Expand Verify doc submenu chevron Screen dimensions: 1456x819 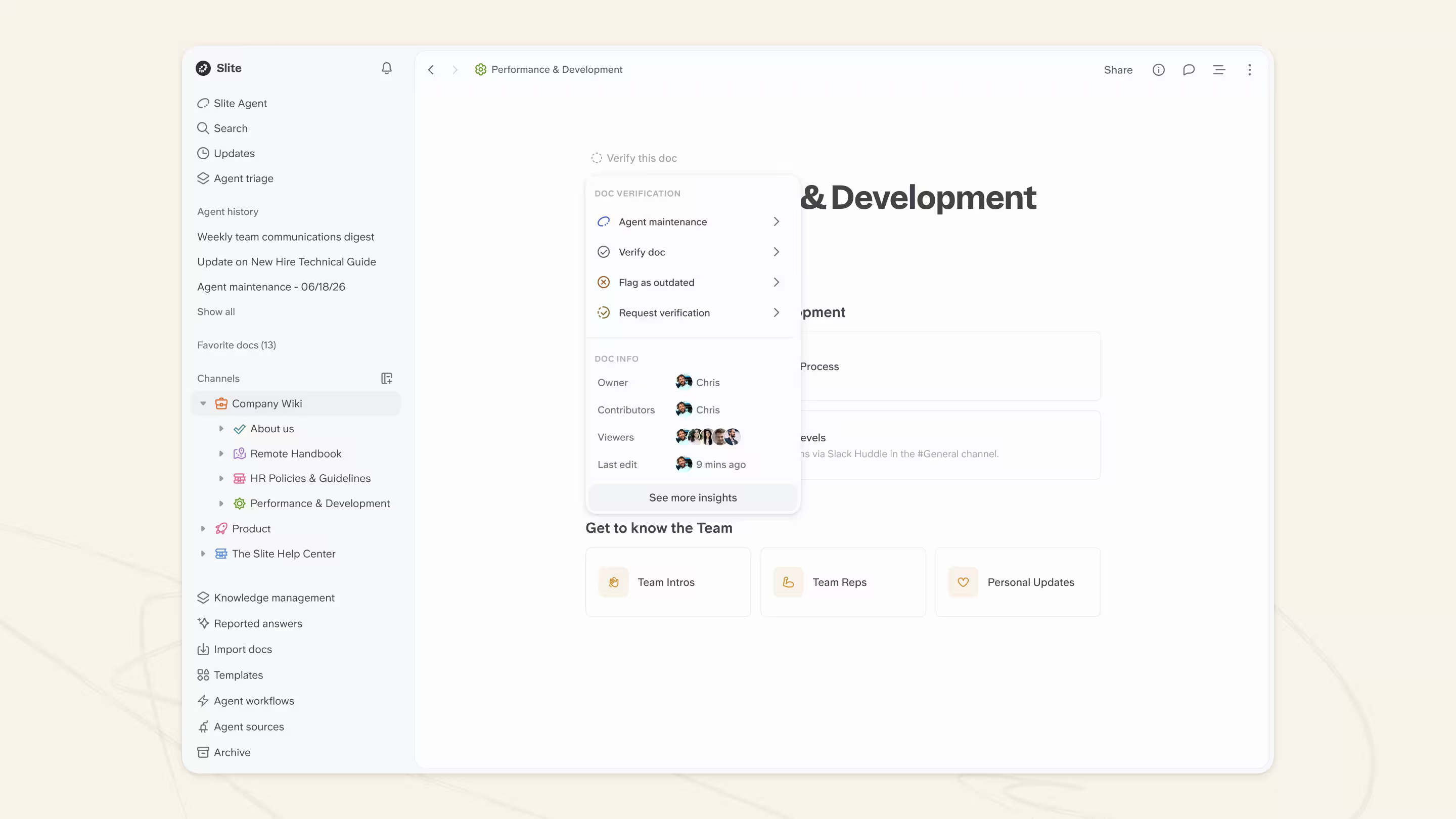pyautogui.click(x=776, y=252)
